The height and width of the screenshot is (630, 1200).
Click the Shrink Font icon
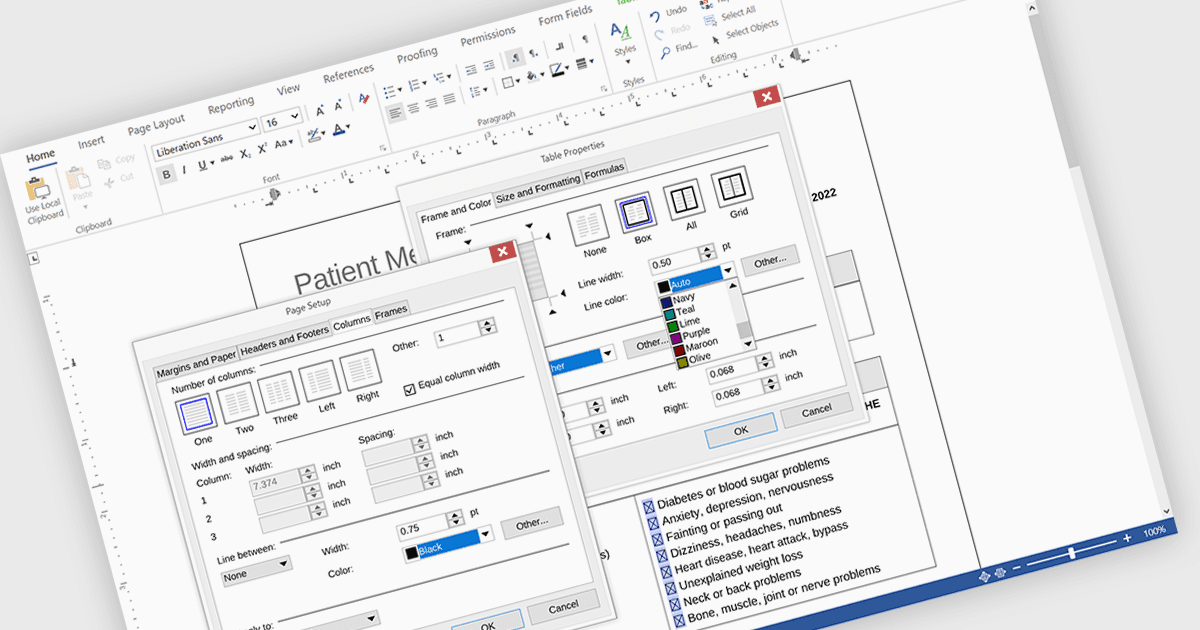pyautogui.click(x=340, y=106)
